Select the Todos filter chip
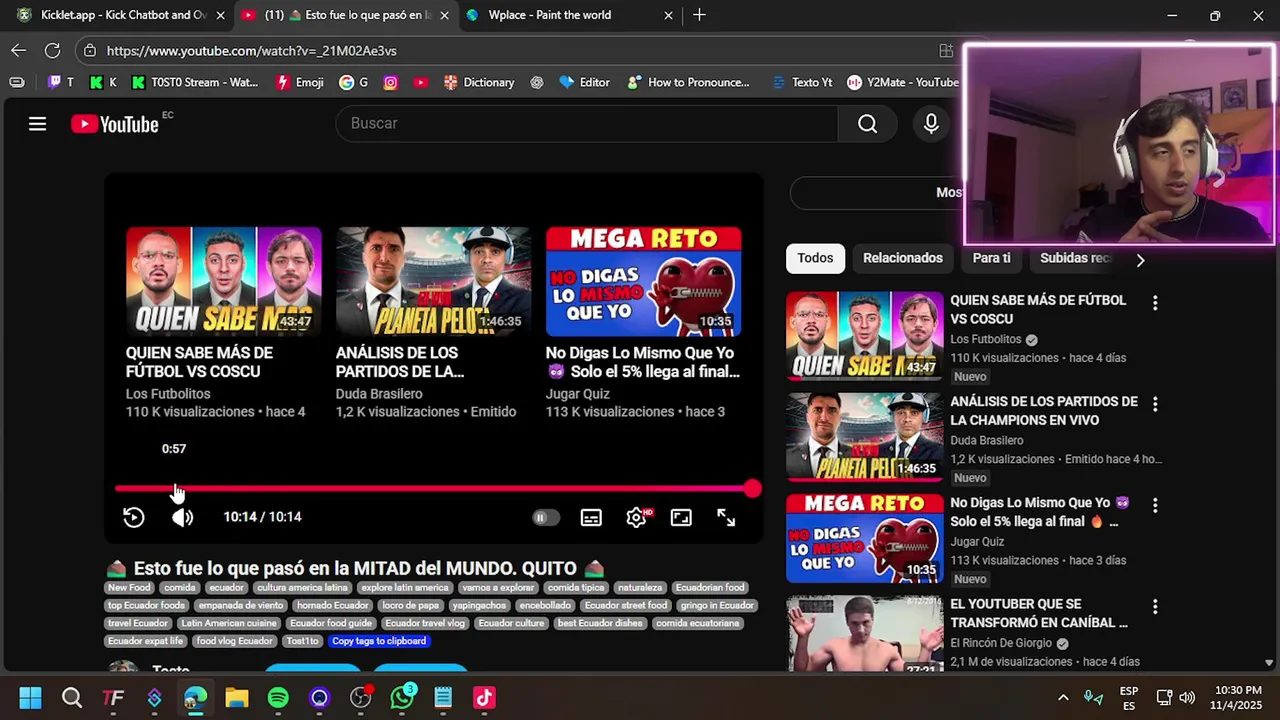The width and height of the screenshot is (1280, 720). click(x=815, y=258)
